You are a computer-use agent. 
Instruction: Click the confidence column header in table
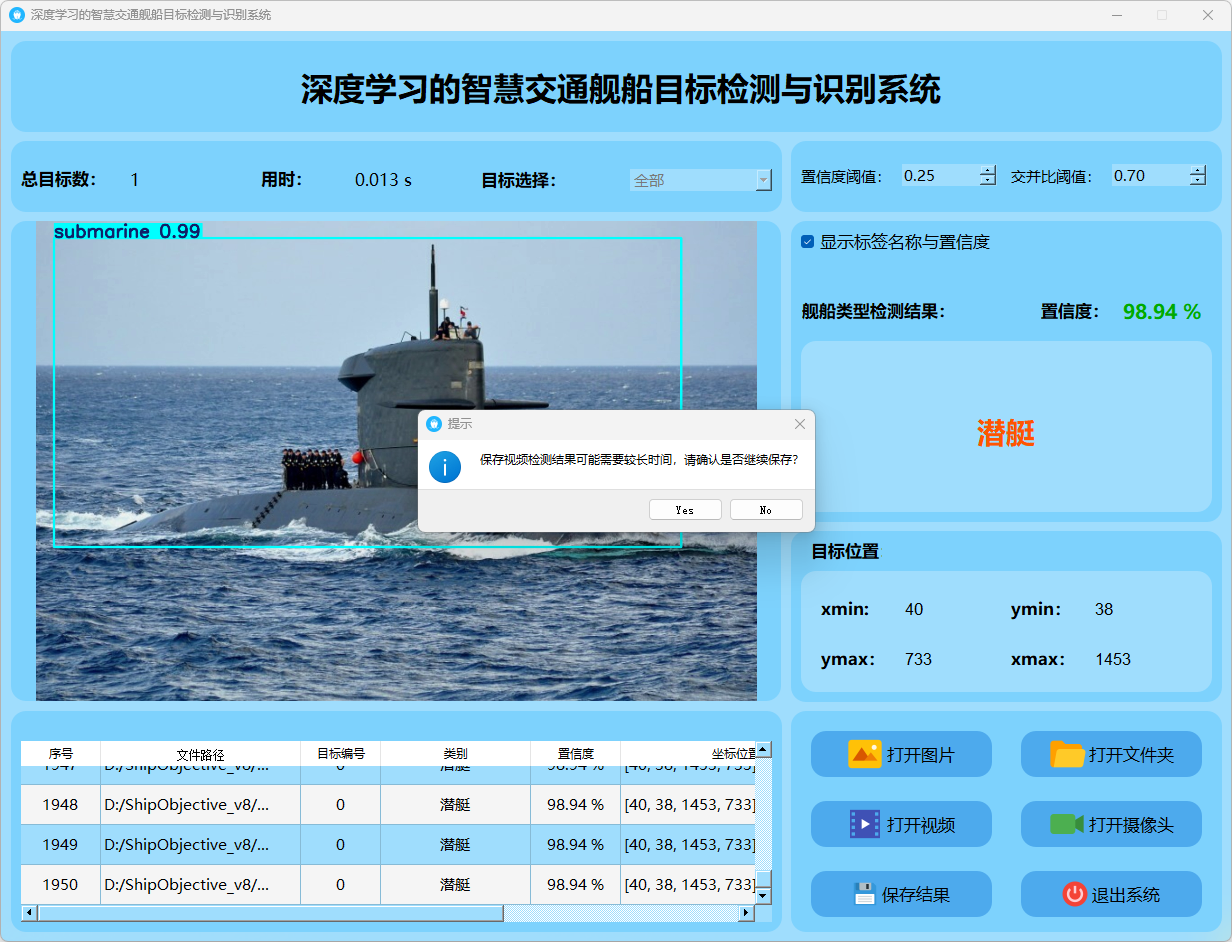(575, 754)
